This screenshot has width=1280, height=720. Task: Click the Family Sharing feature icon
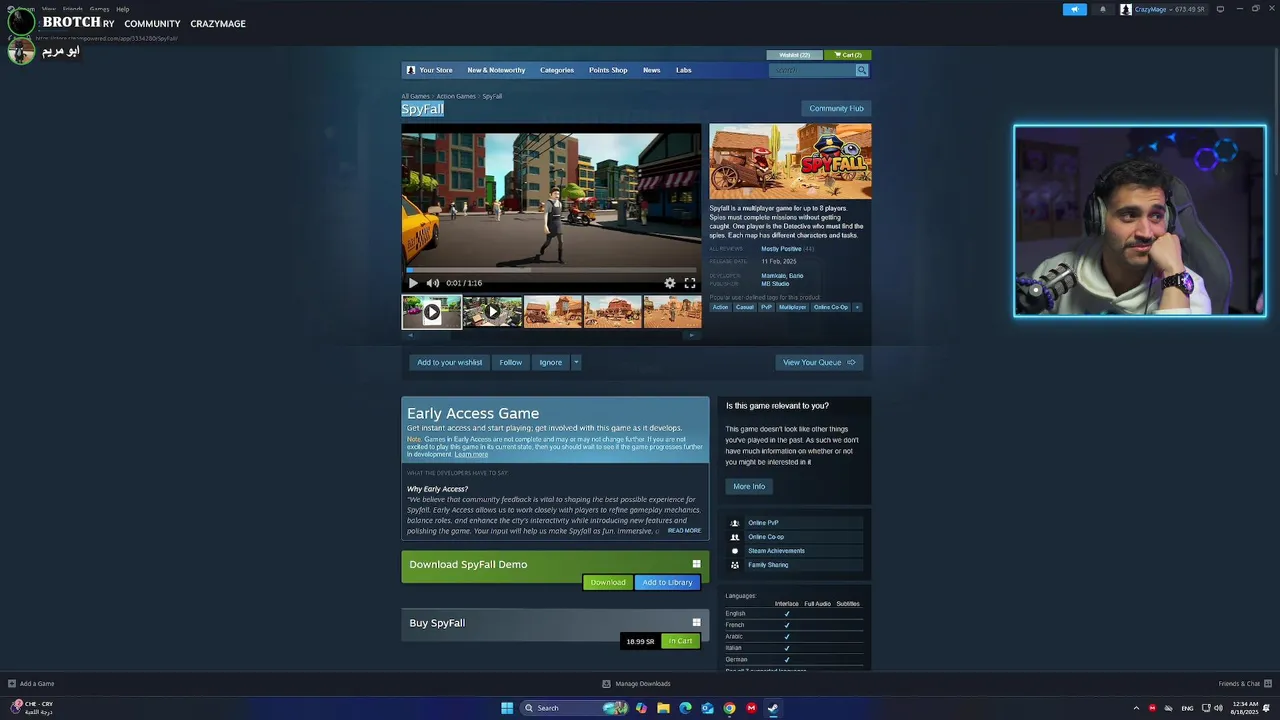pos(735,565)
